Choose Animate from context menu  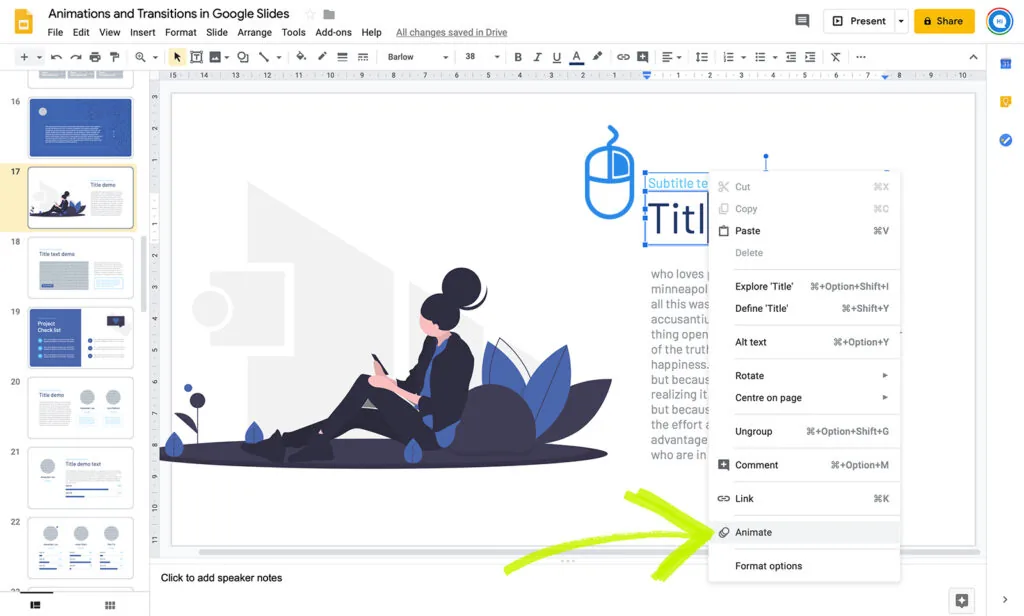(x=804, y=532)
